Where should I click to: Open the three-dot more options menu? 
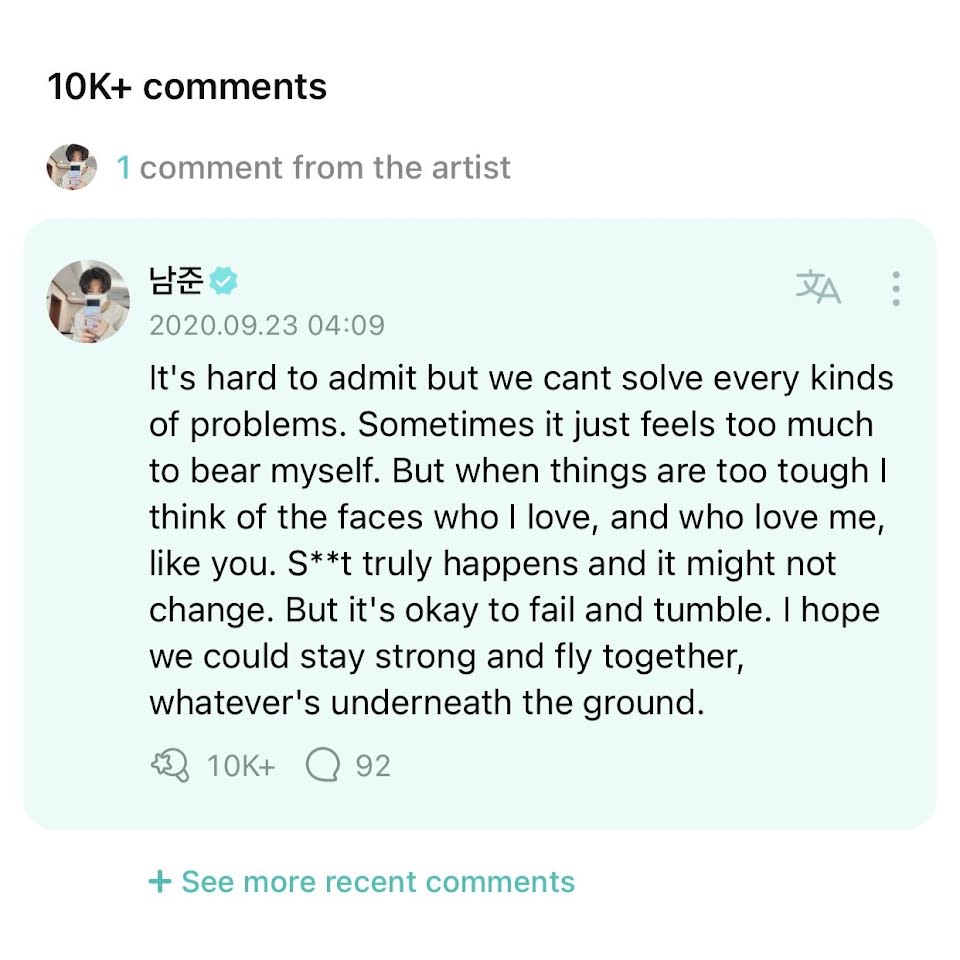[x=895, y=288]
